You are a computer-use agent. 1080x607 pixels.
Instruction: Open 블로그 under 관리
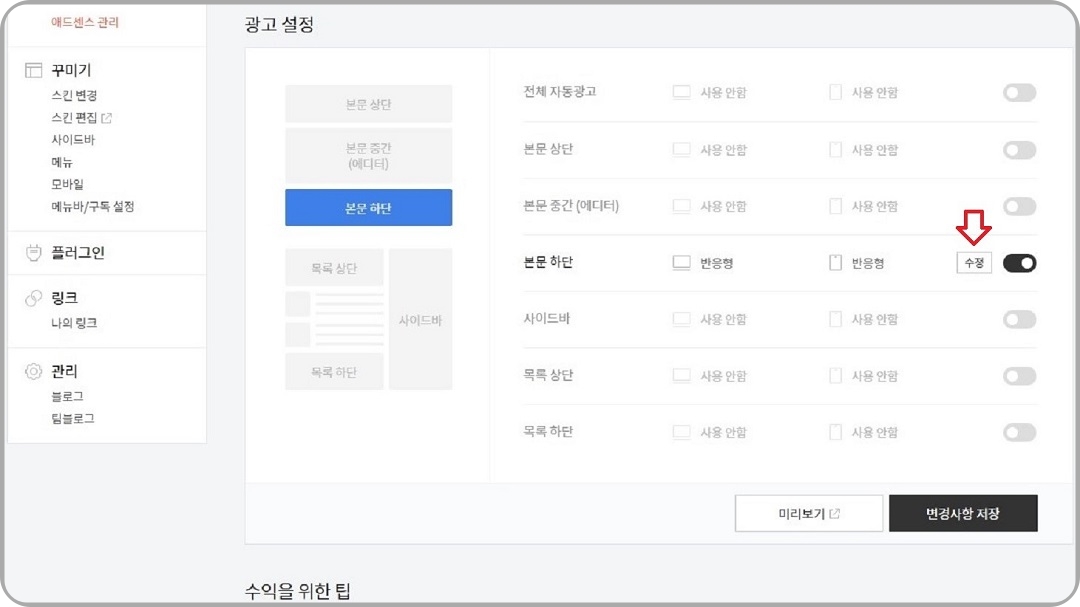coord(68,396)
